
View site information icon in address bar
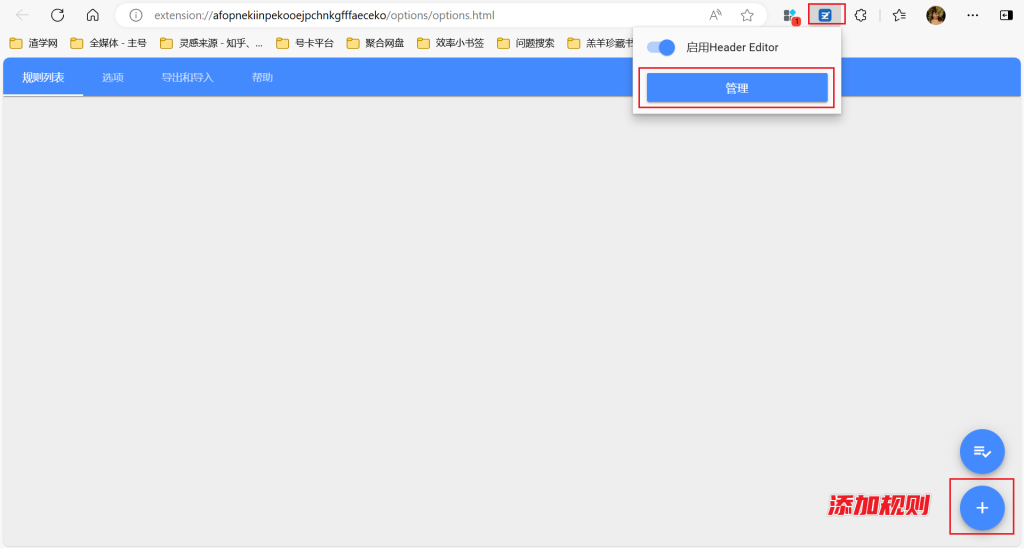pyautogui.click(x=135, y=15)
